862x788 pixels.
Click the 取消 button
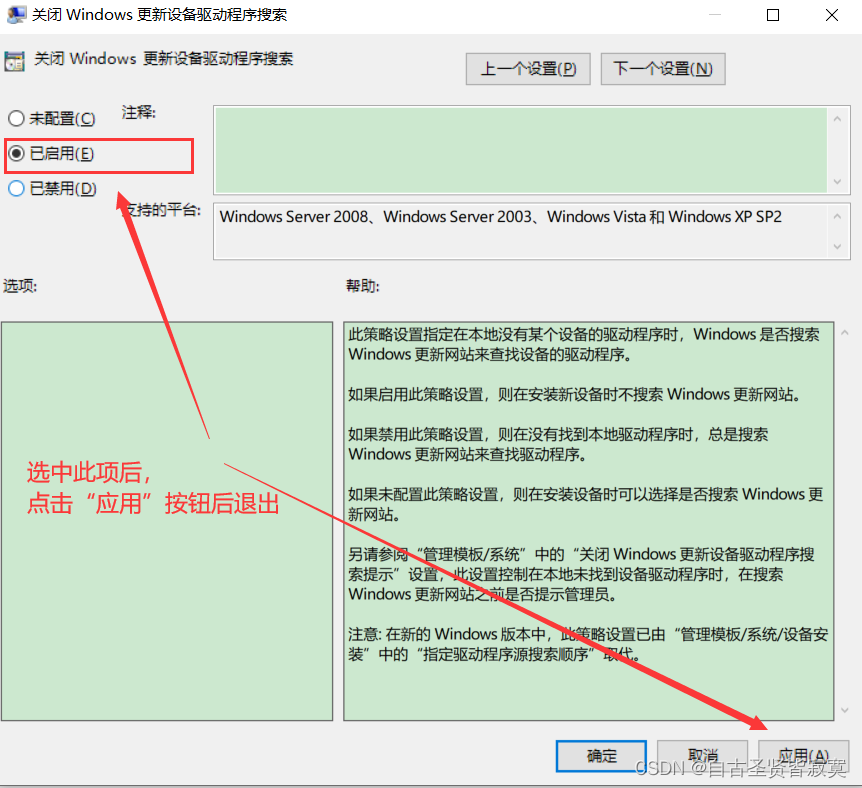click(x=703, y=756)
